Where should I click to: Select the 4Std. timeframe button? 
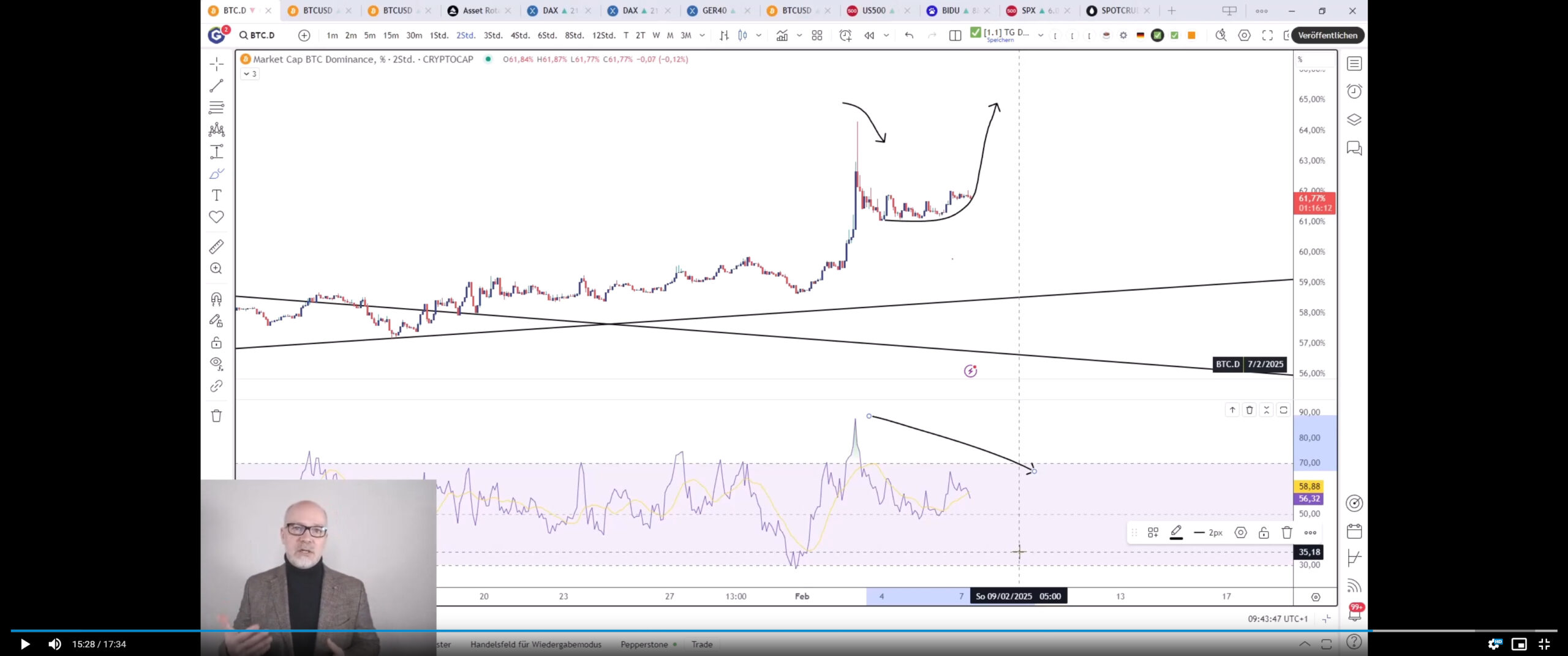pyautogui.click(x=519, y=36)
